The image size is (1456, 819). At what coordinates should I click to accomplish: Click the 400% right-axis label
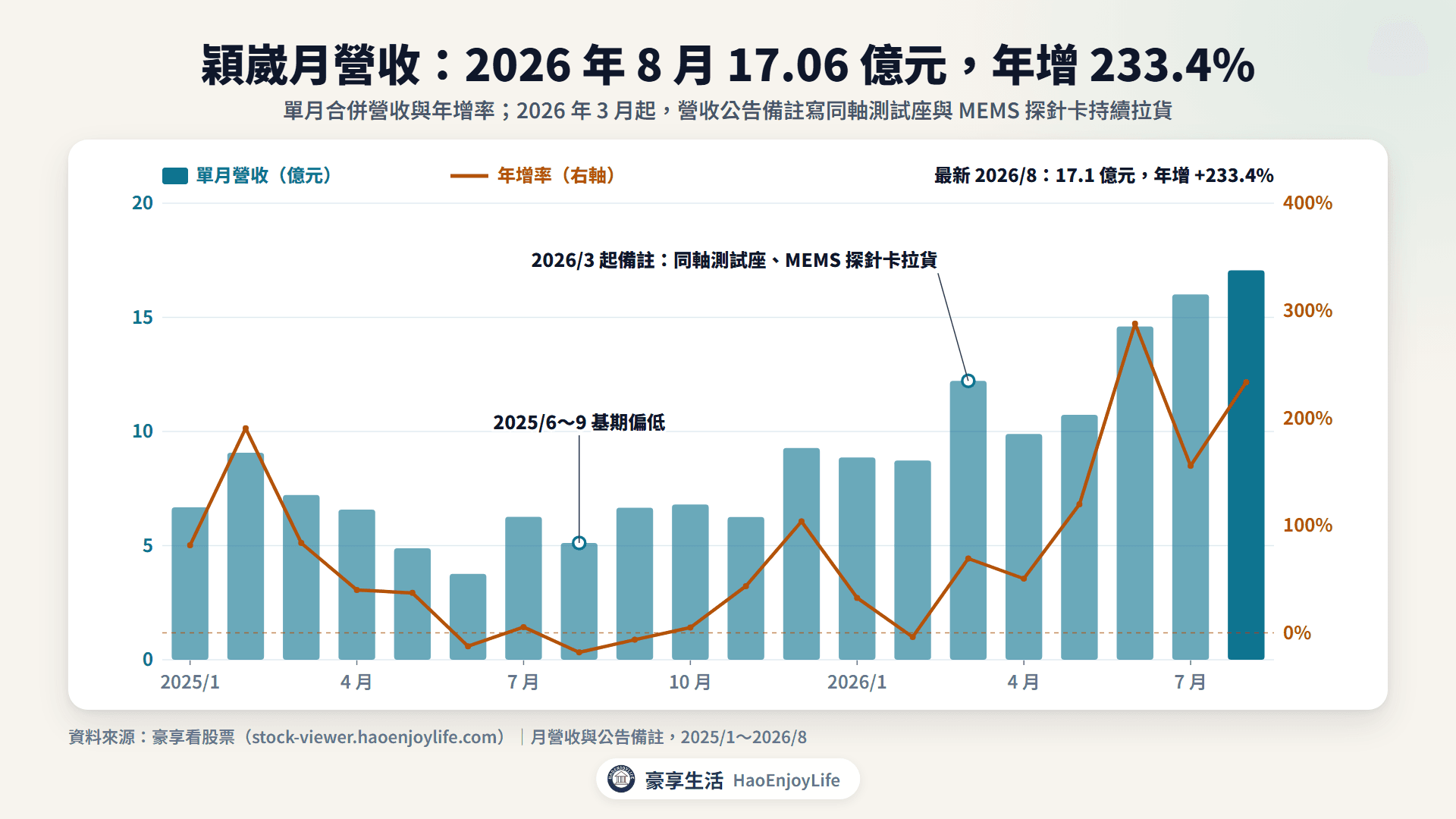[x=1307, y=203]
